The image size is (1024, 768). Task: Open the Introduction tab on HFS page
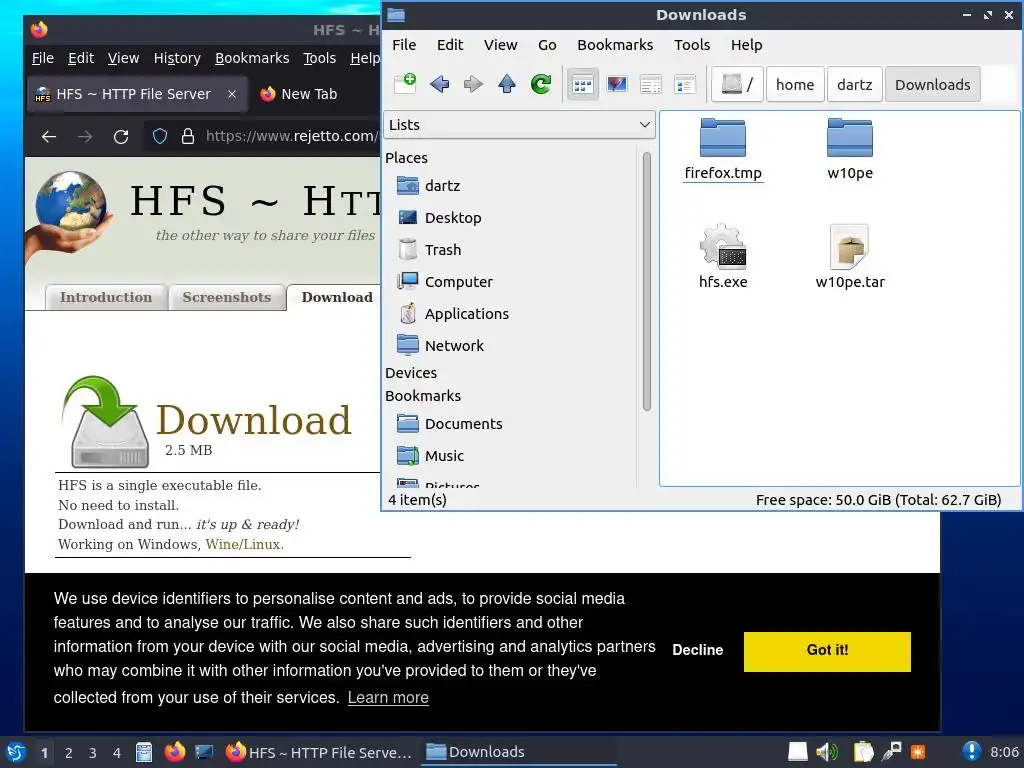coord(106,297)
